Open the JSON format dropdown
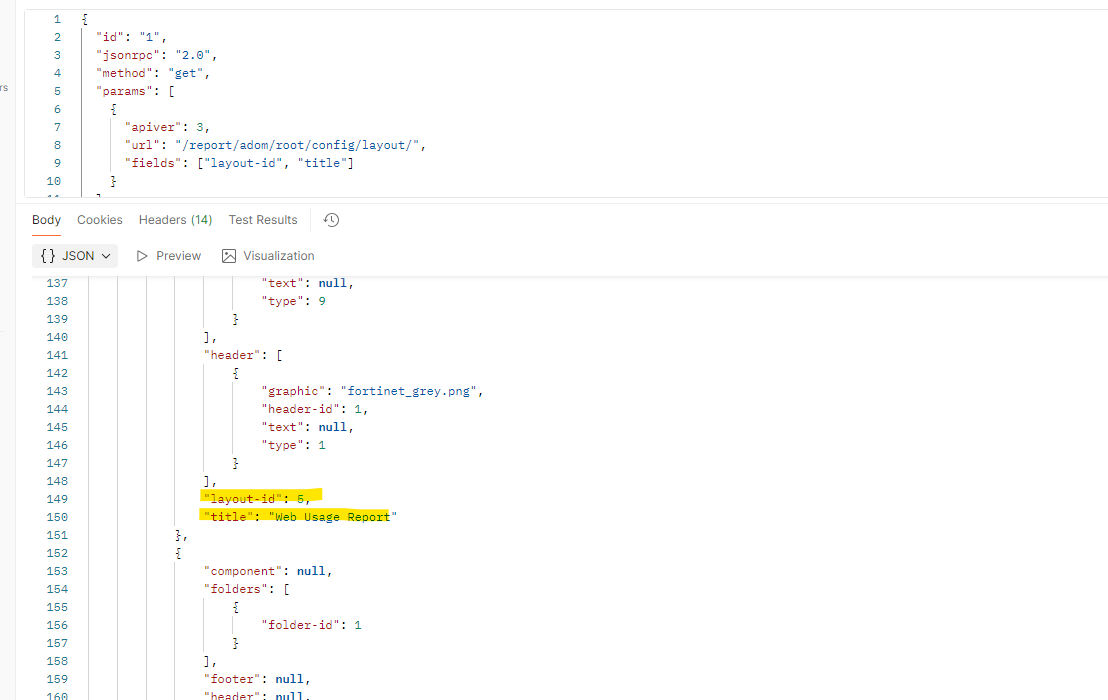1108x700 pixels. pyautogui.click(x=75, y=256)
